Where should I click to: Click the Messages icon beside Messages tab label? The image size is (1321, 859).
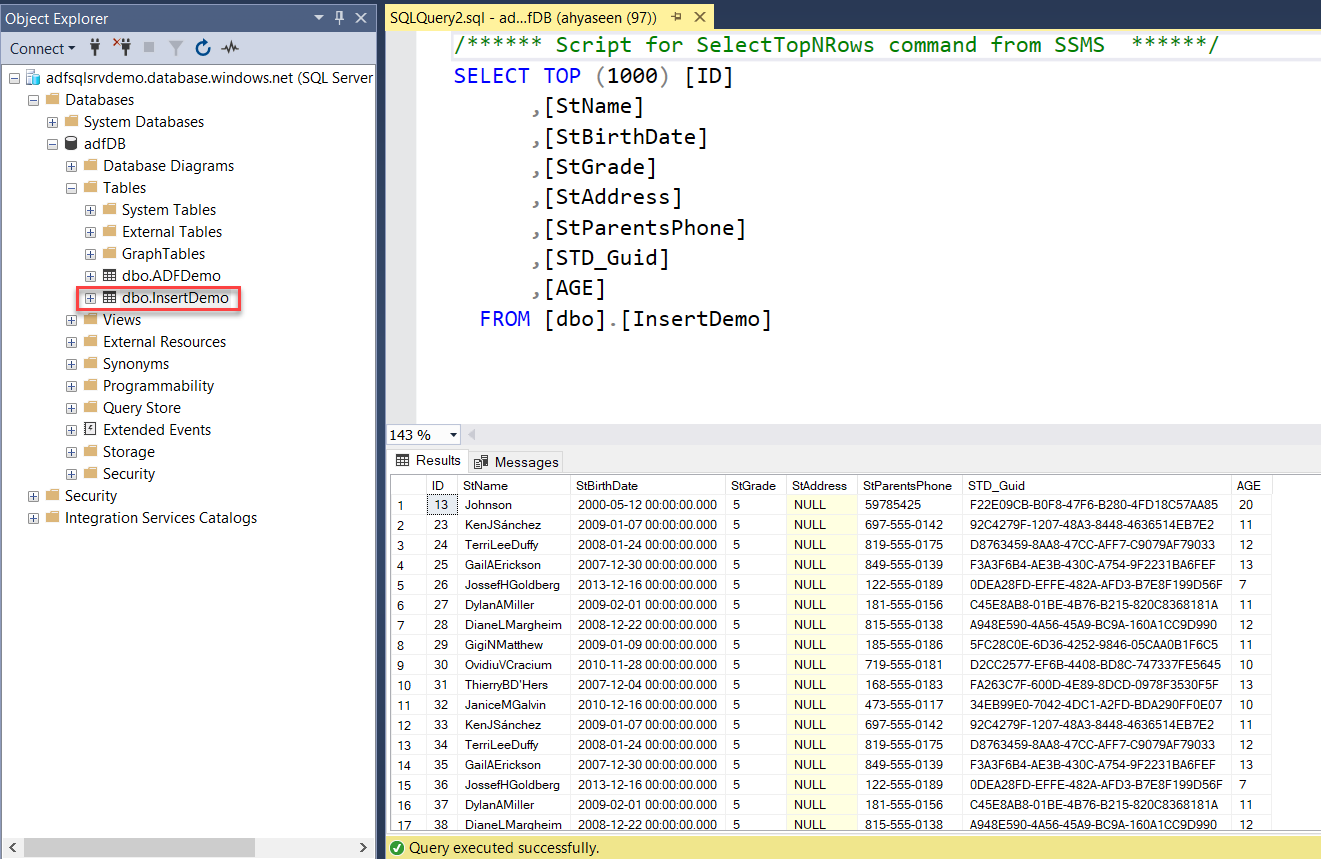(481, 461)
